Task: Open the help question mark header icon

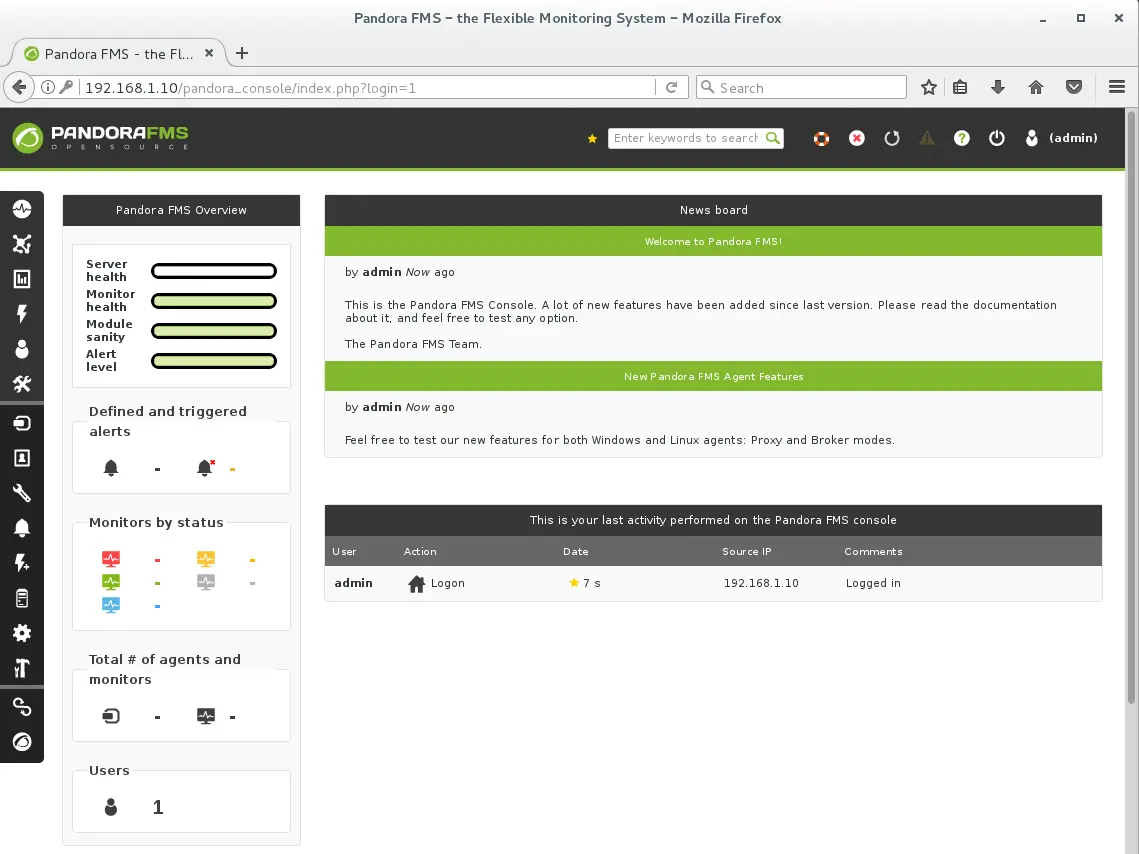Action: tap(962, 138)
